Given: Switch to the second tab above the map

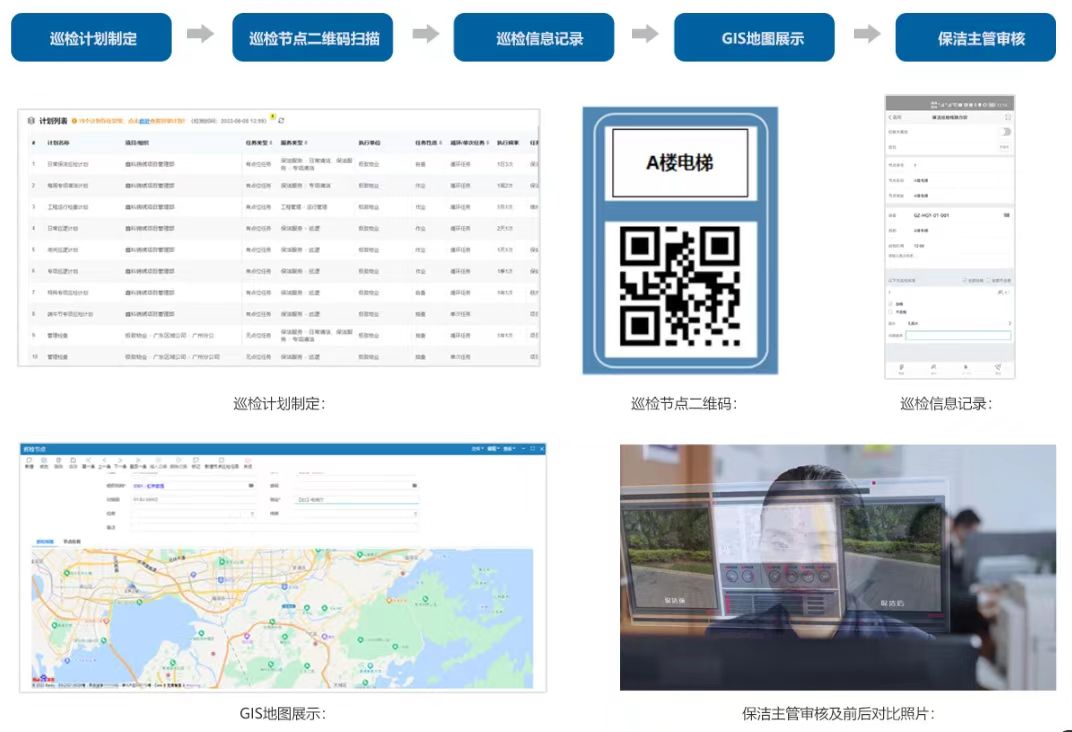Looking at the screenshot, I should coord(72,541).
